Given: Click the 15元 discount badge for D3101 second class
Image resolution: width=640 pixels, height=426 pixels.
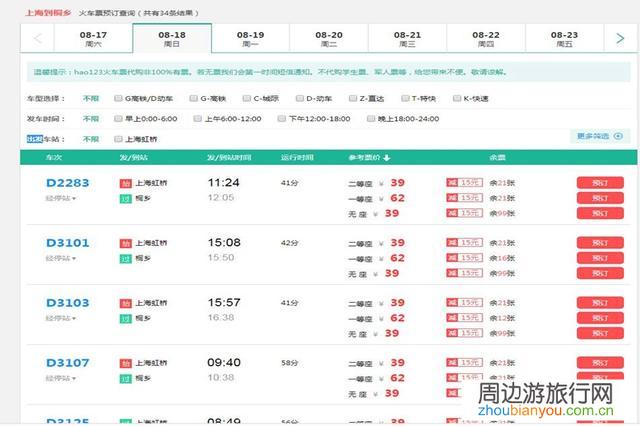Looking at the screenshot, I should tap(464, 243).
